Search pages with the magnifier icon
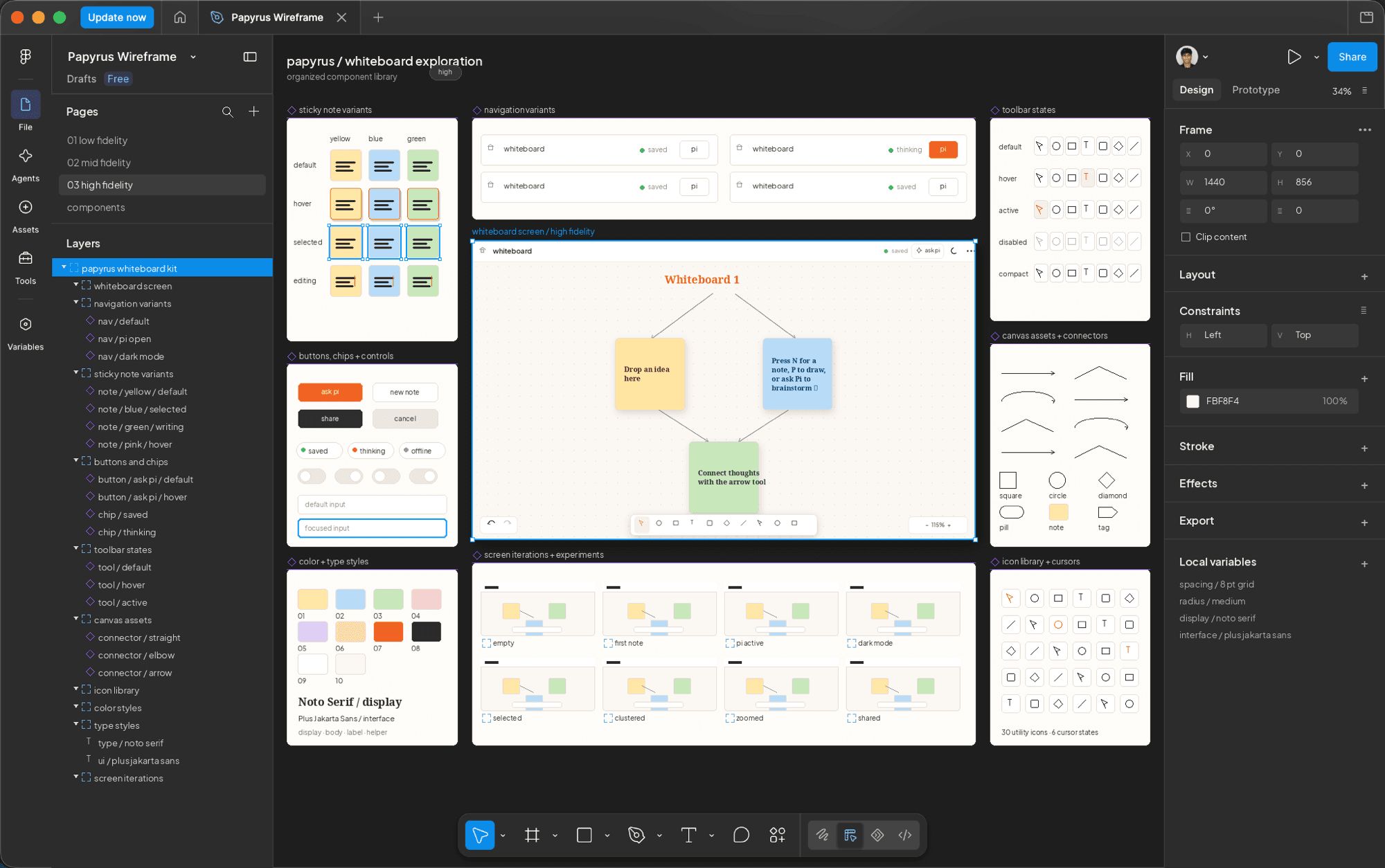This screenshot has height=868, width=1385. (227, 111)
